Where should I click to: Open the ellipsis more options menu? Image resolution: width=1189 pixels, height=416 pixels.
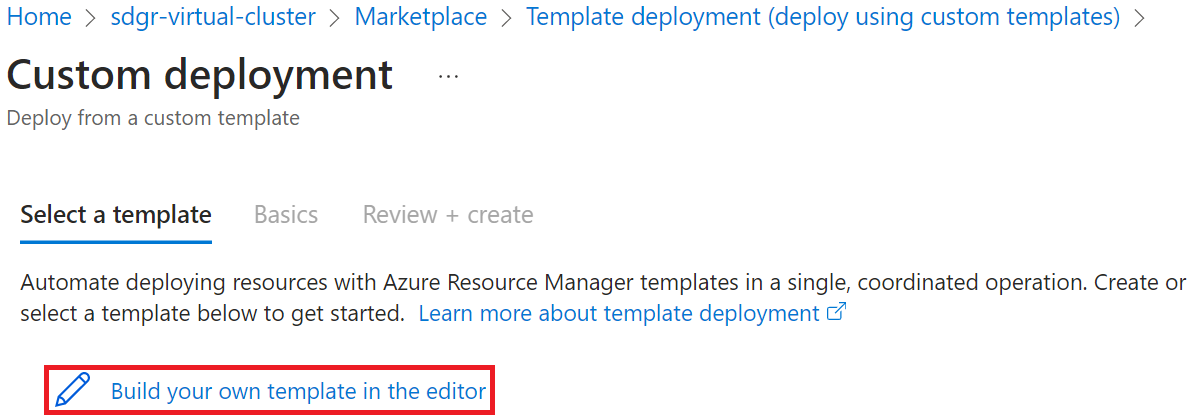[x=448, y=77]
